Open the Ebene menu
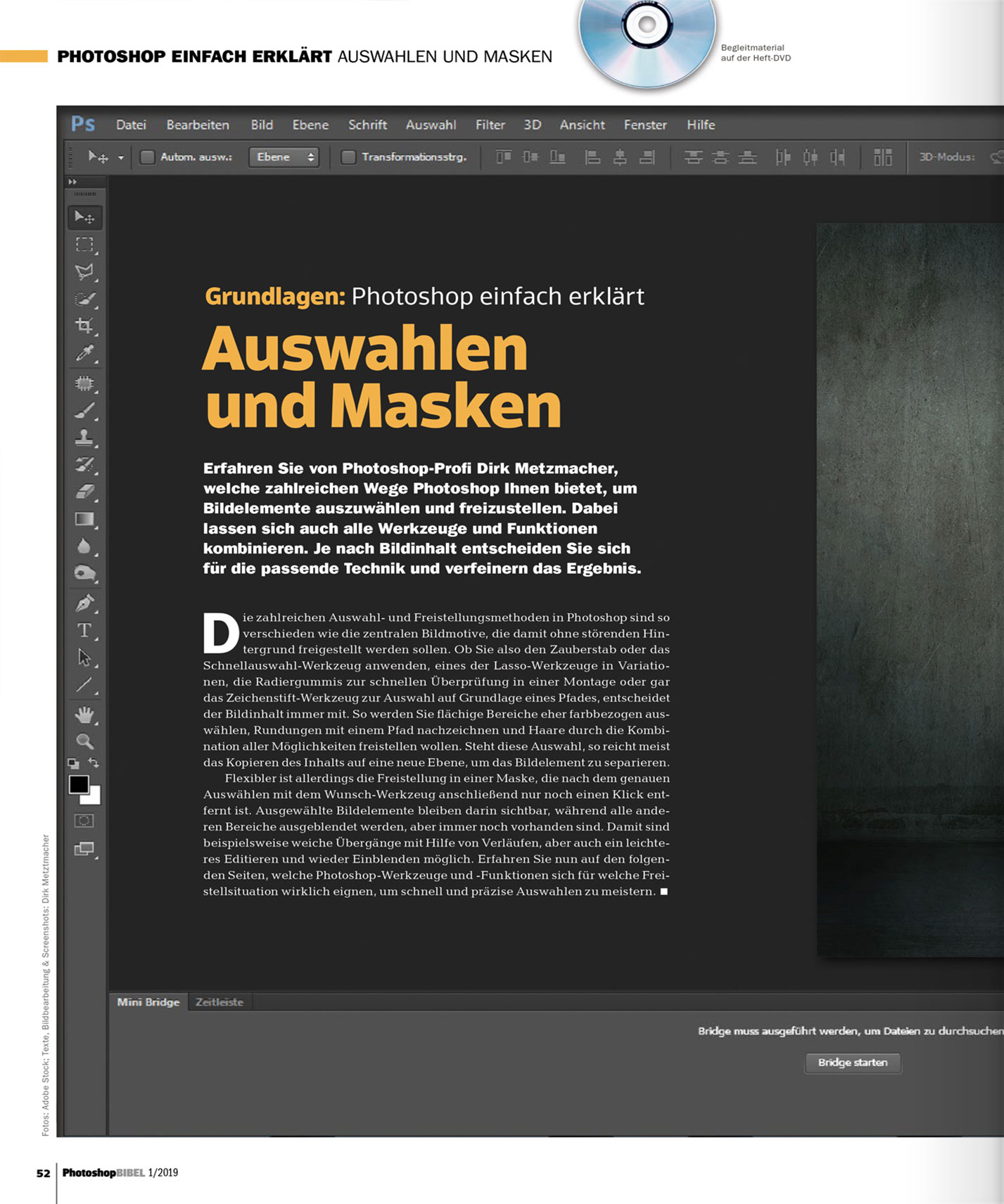Image resolution: width=1004 pixels, height=1204 pixels. (310, 124)
